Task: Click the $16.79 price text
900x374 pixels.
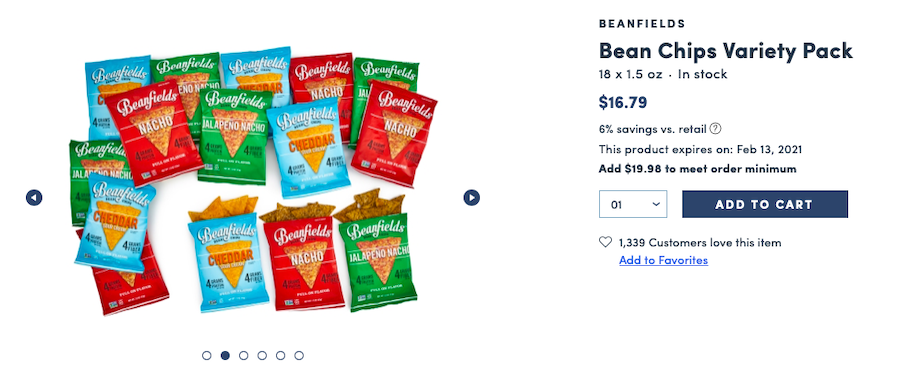Action: tap(623, 103)
